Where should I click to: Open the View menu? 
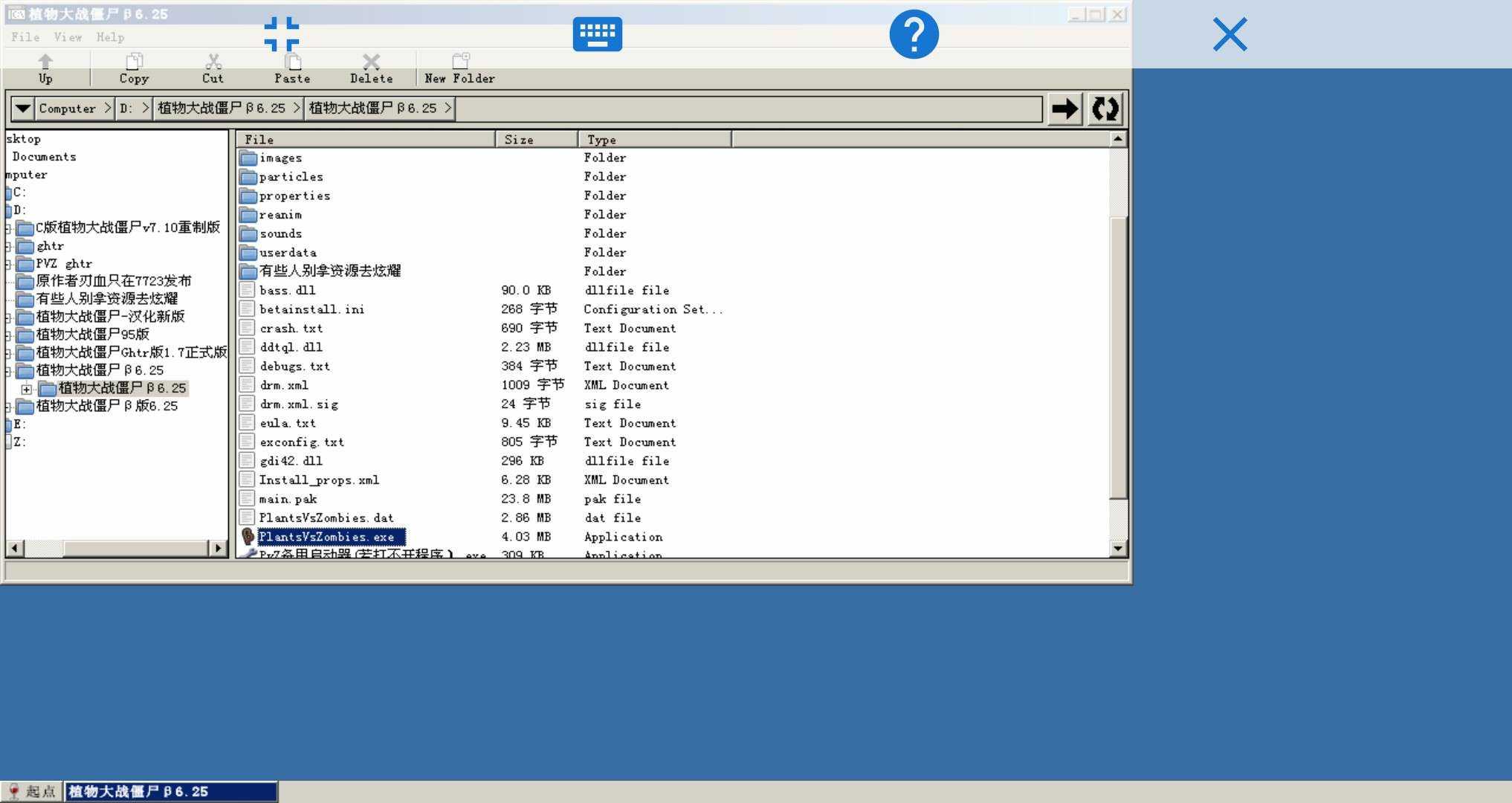pyautogui.click(x=68, y=37)
